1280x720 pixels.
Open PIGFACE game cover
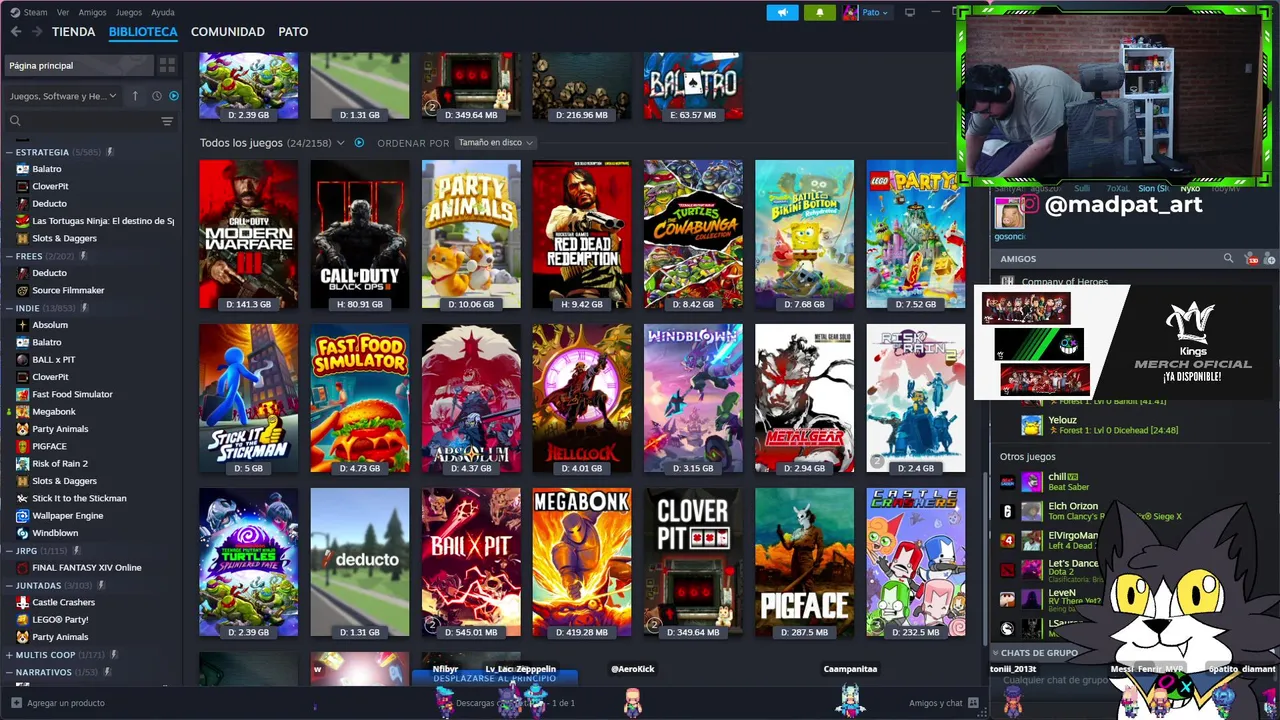804,563
